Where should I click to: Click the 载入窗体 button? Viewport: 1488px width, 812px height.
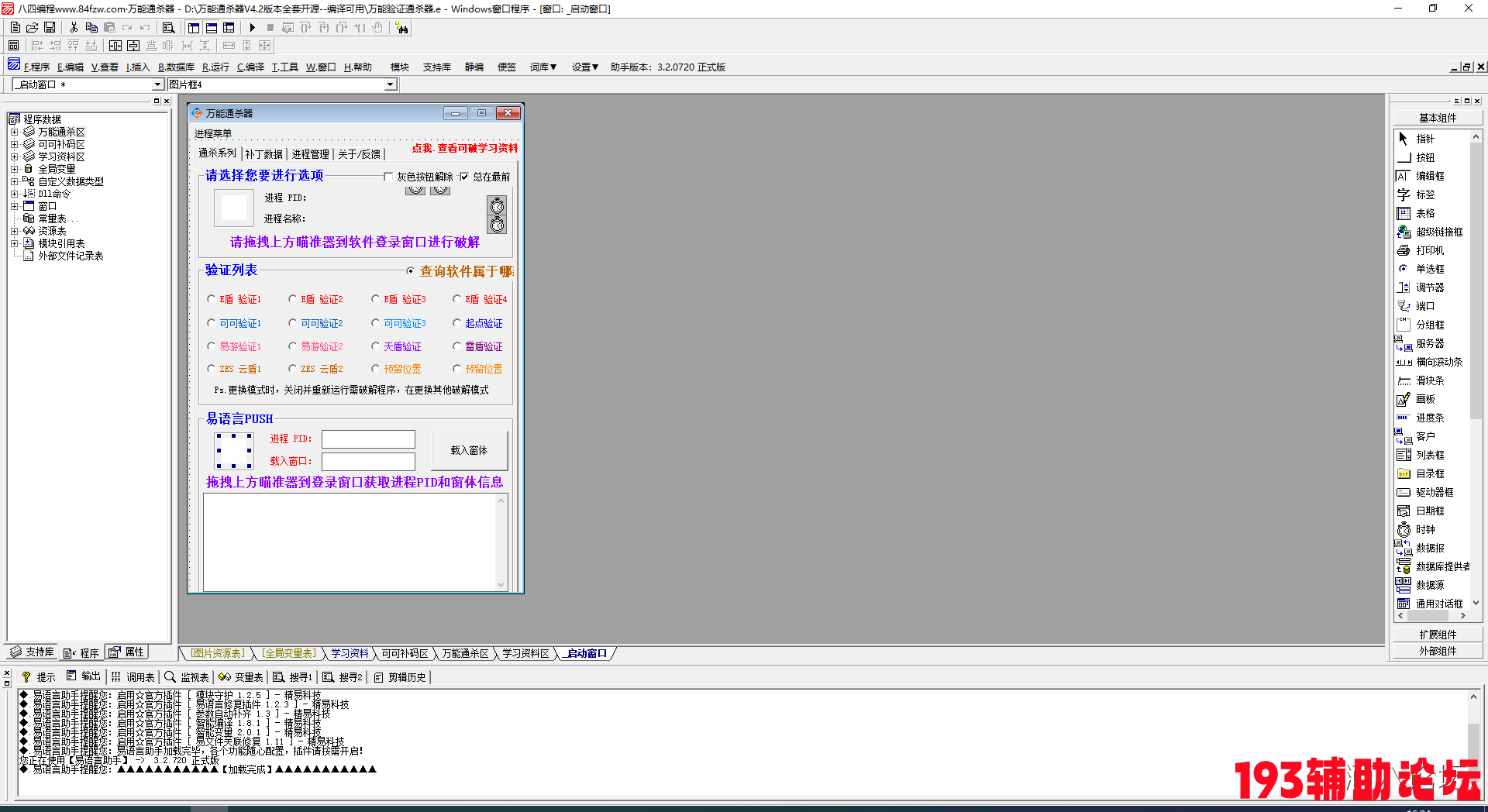click(x=469, y=450)
